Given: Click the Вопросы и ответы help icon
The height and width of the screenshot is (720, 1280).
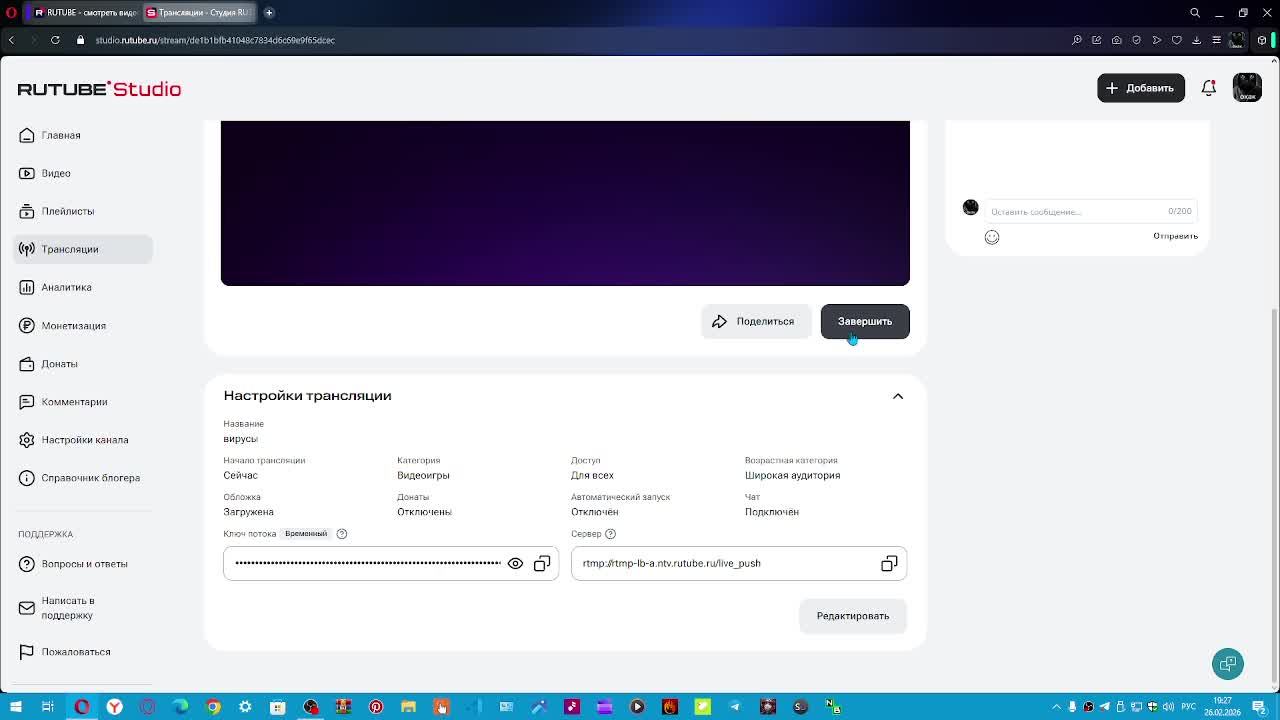Looking at the screenshot, I should [27, 563].
